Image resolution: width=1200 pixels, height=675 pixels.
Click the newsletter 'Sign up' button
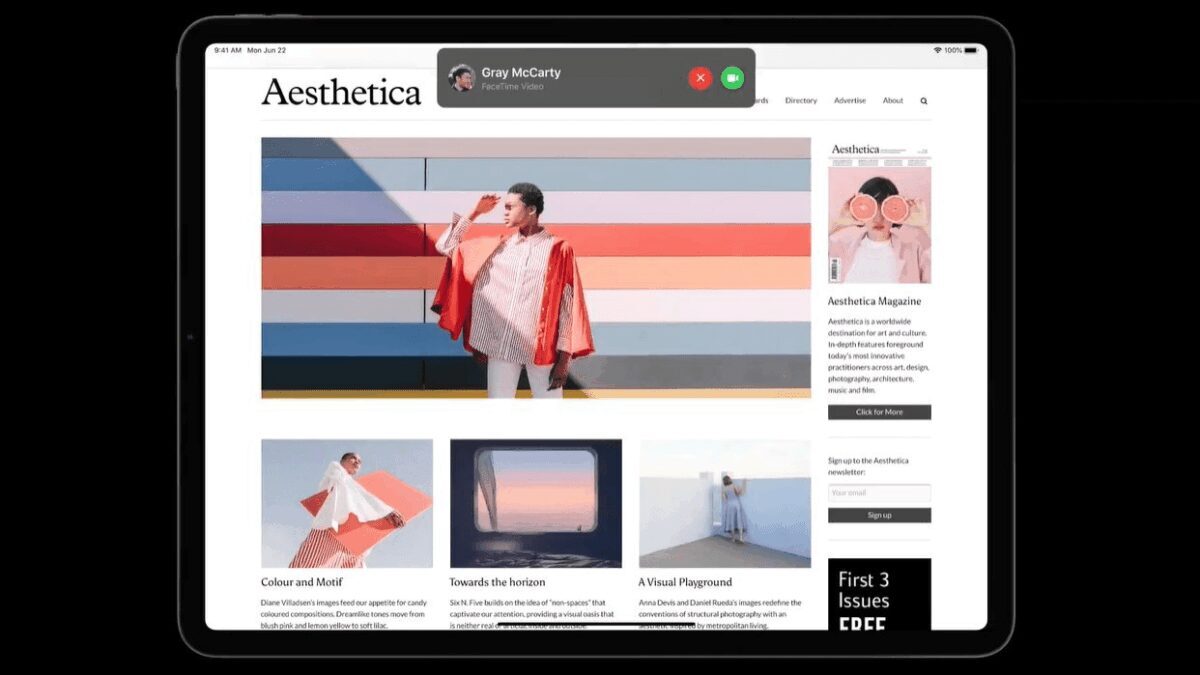point(879,515)
